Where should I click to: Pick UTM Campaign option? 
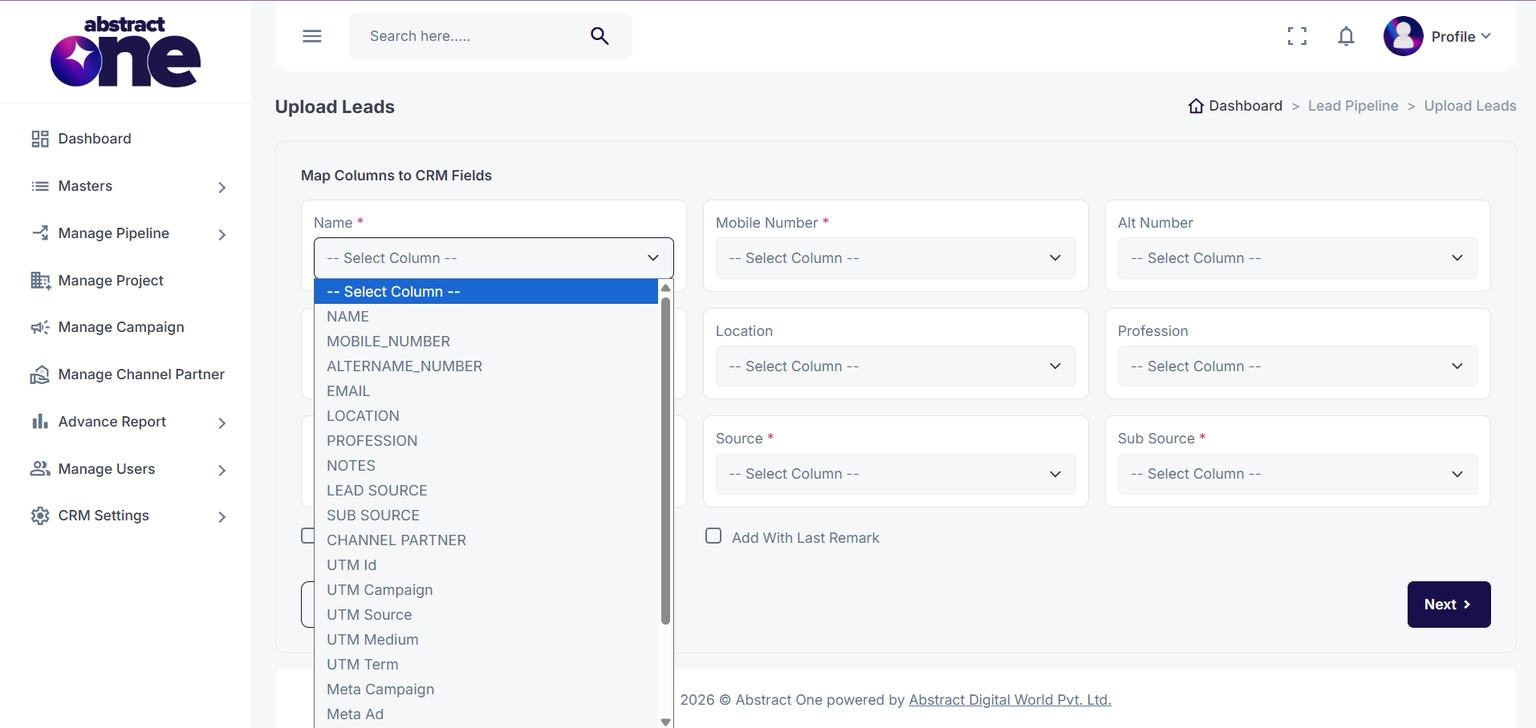486,590
